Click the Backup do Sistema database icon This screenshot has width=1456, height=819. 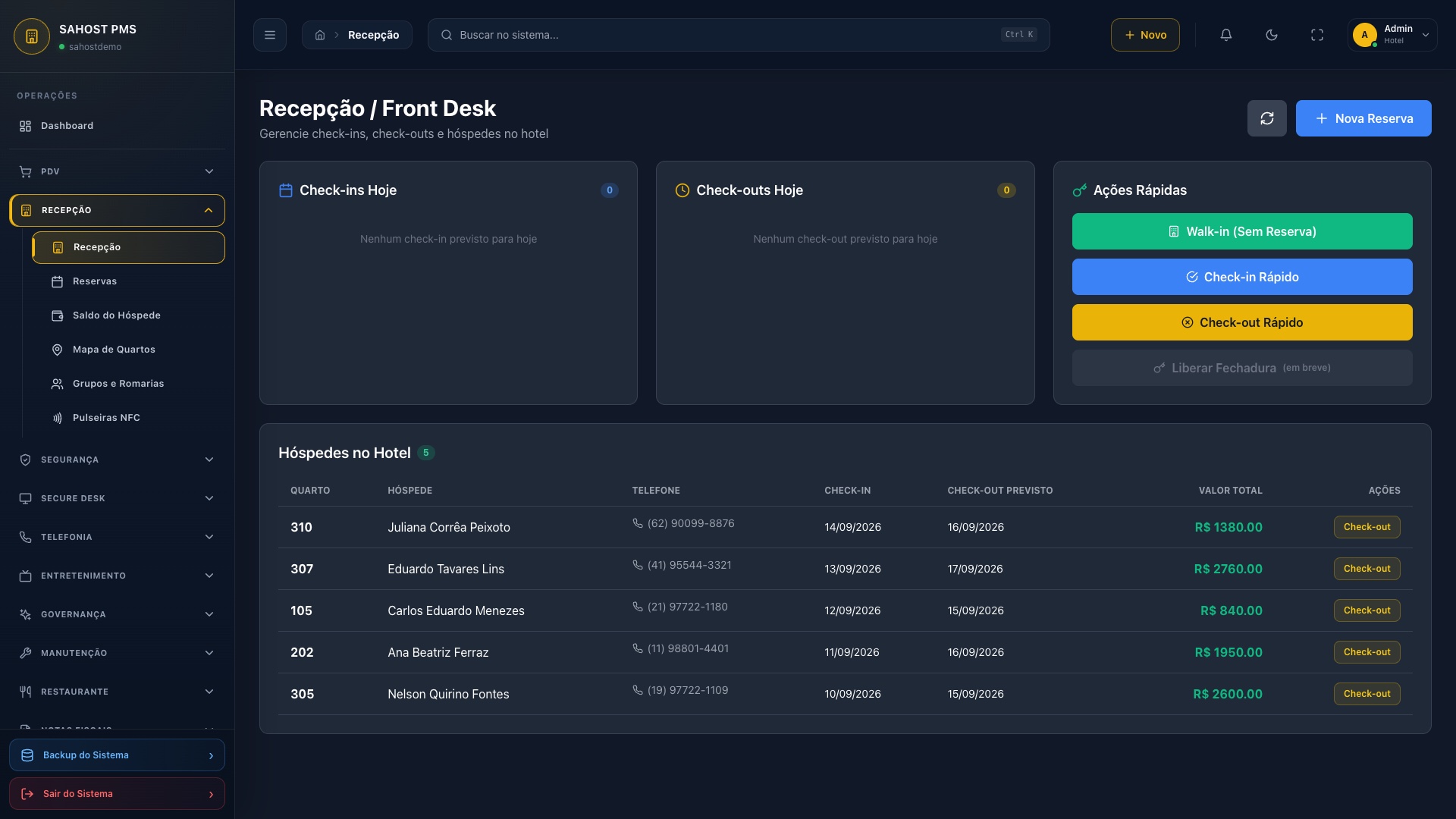coord(27,755)
